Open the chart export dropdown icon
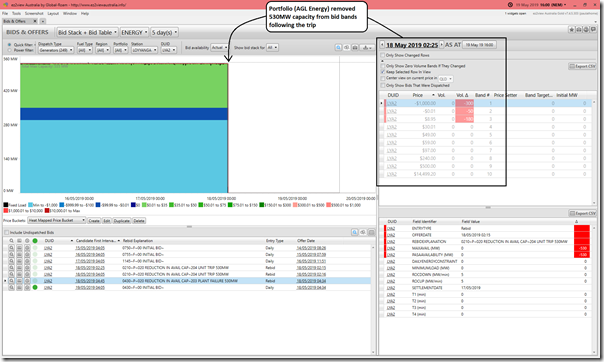This screenshot has width=604, height=362. coord(367,47)
